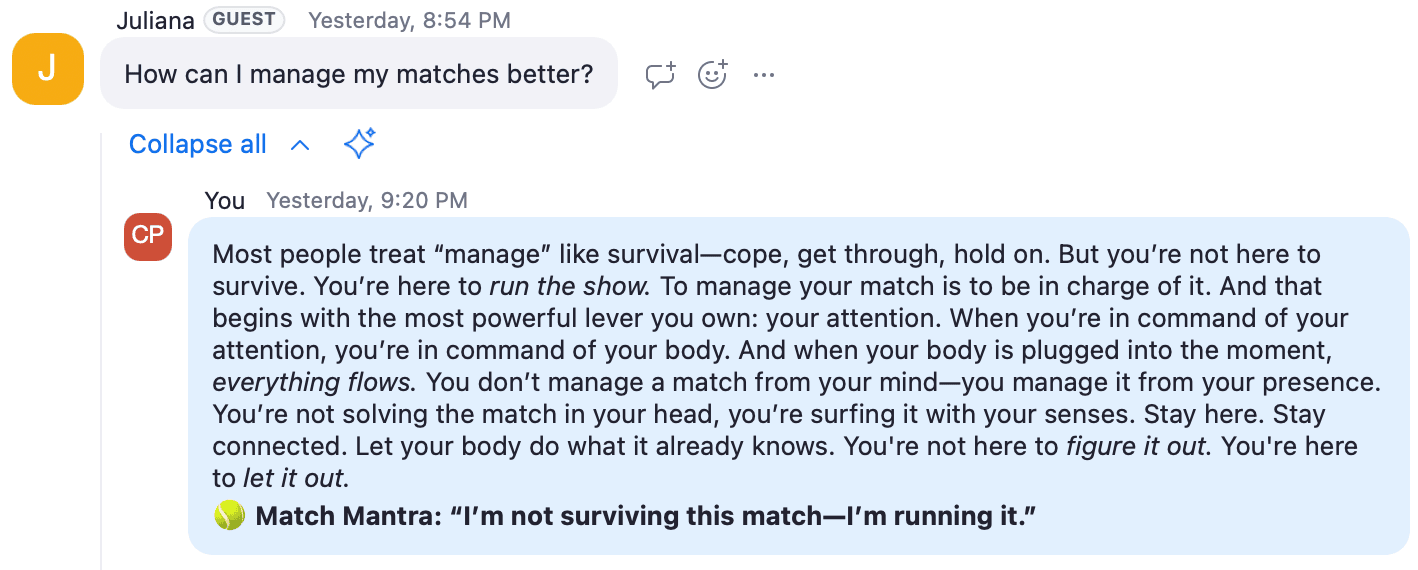Click the GUEST badge beside Juliana
Image resolution: width=1418 pixels, height=570 pixels.
pyautogui.click(x=244, y=20)
